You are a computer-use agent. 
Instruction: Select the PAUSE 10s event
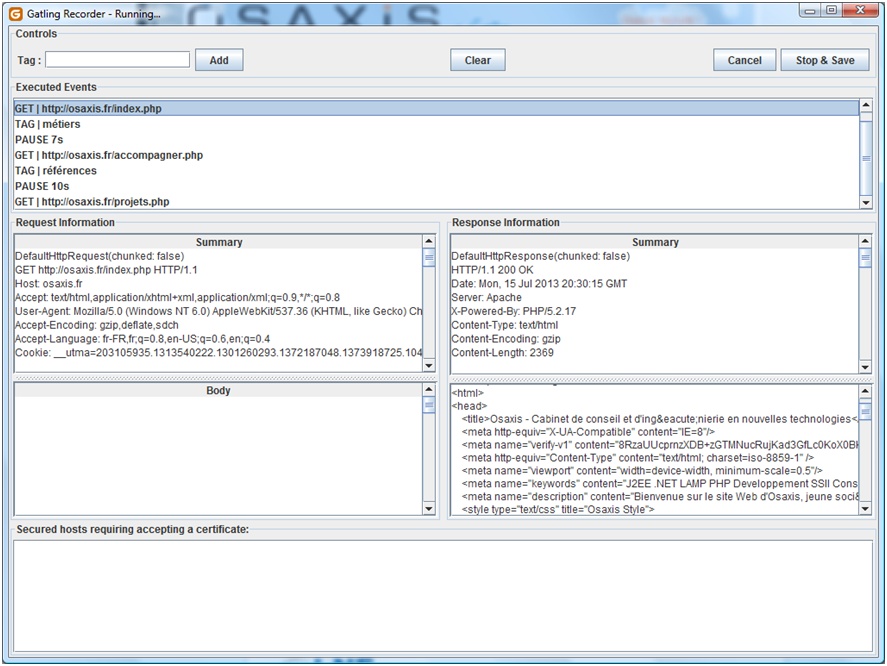436,186
